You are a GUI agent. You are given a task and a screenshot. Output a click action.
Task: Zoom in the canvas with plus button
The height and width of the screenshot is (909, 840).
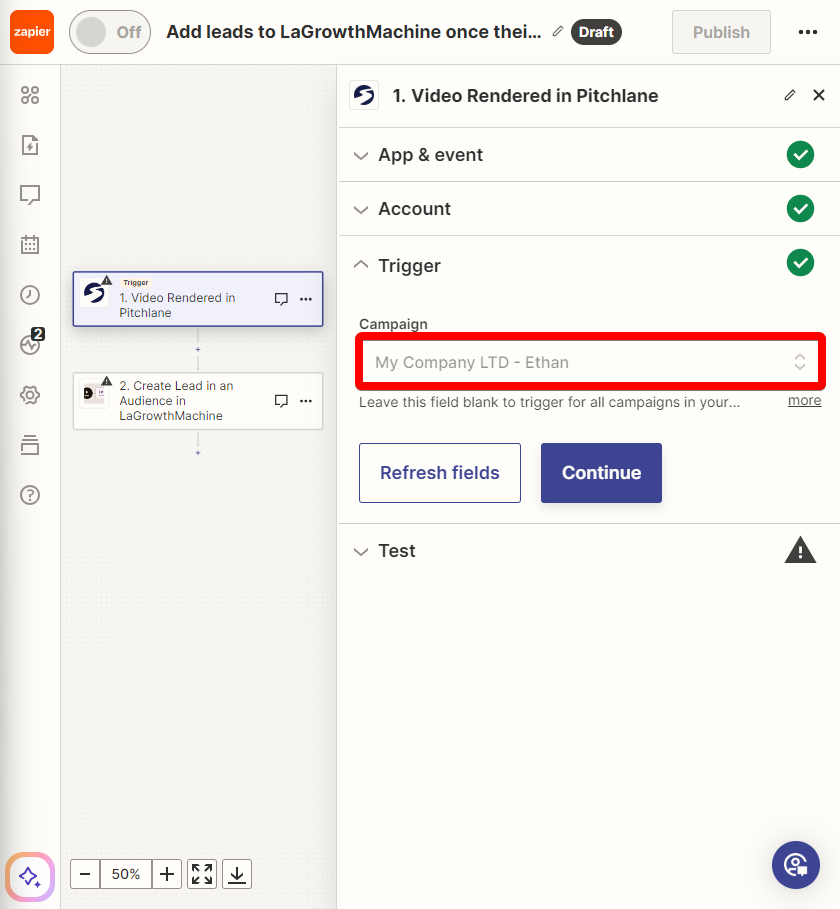(x=167, y=874)
